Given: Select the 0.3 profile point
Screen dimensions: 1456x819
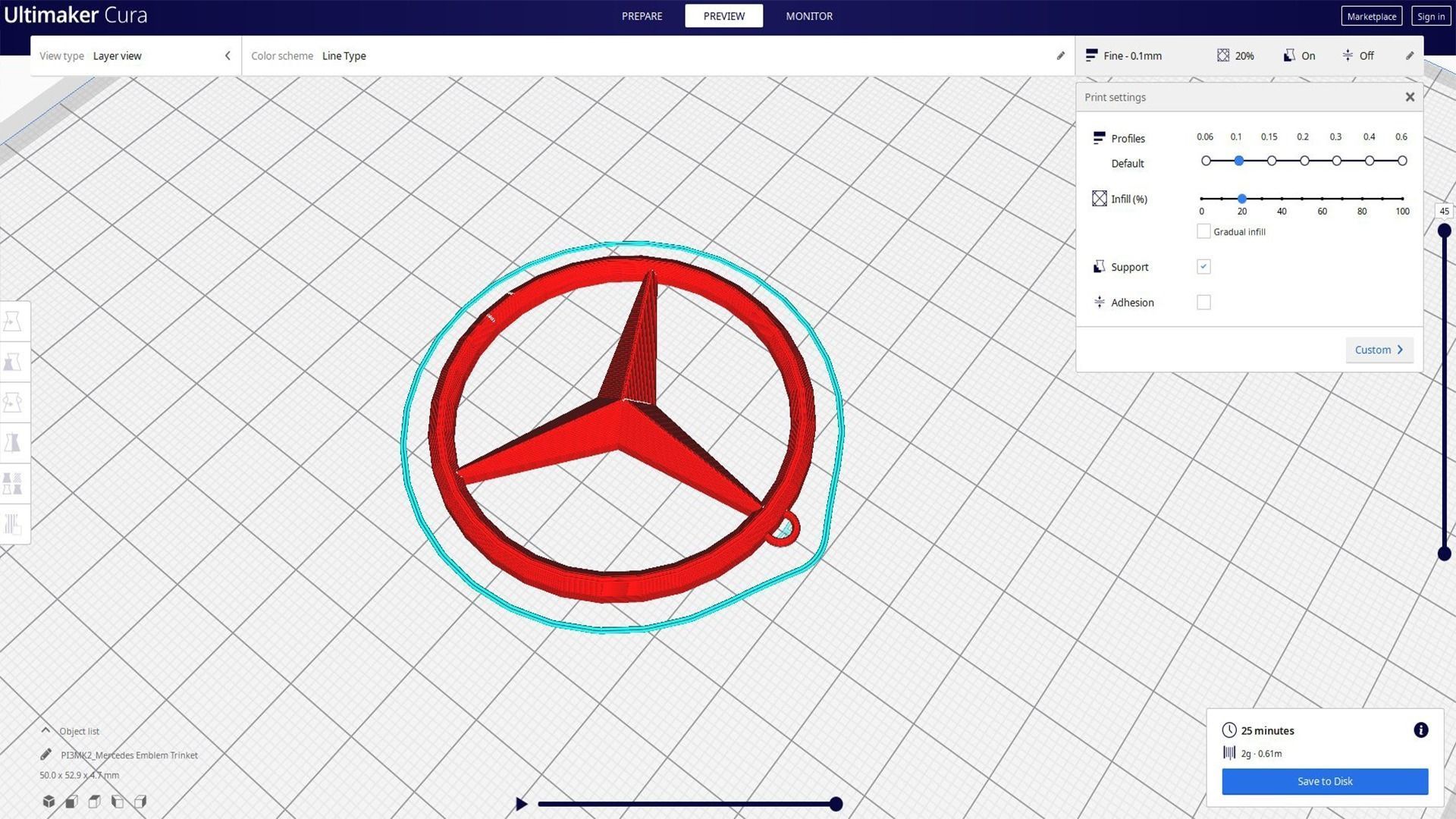Looking at the screenshot, I should click(1337, 161).
